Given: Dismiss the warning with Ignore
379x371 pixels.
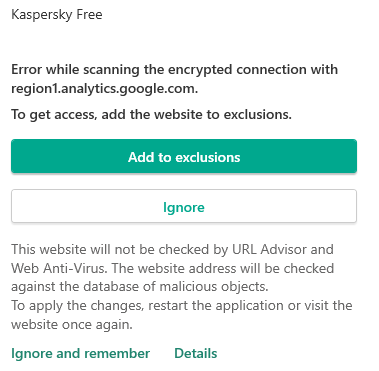Looking at the screenshot, I should (184, 206).
